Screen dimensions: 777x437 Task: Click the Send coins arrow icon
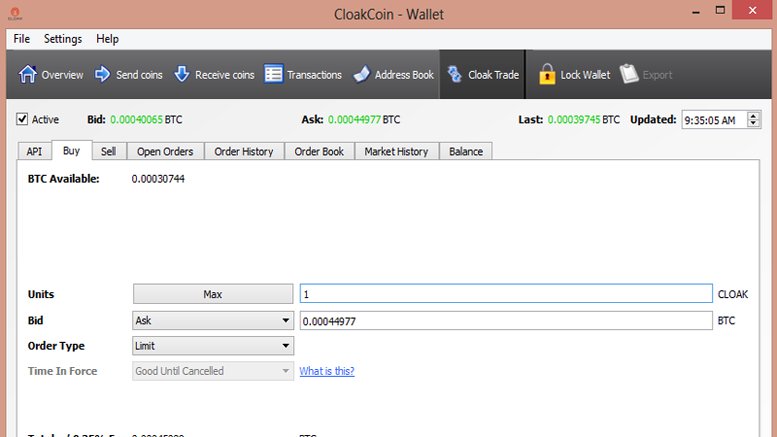(x=102, y=74)
